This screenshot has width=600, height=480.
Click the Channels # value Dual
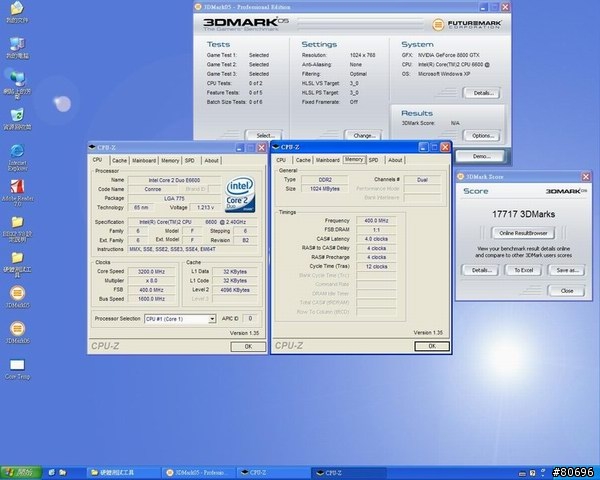(x=422, y=180)
